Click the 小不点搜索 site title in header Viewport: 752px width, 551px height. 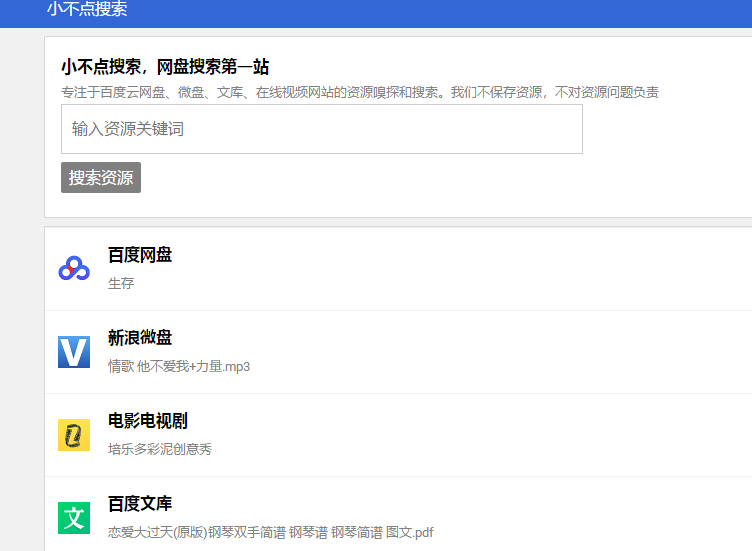point(87,9)
